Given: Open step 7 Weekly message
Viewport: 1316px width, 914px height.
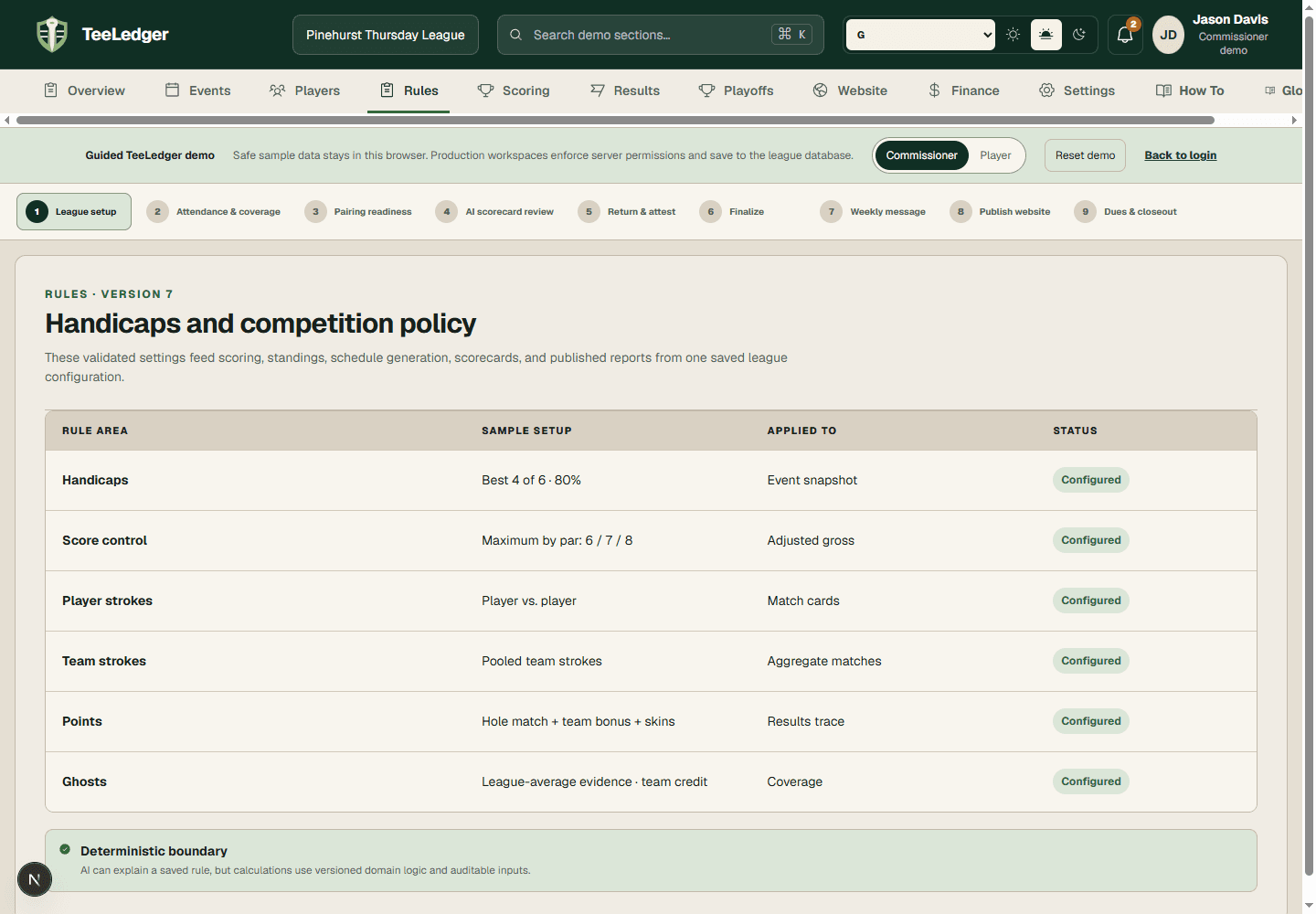Looking at the screenshot, I should click(x=873, y=211).
